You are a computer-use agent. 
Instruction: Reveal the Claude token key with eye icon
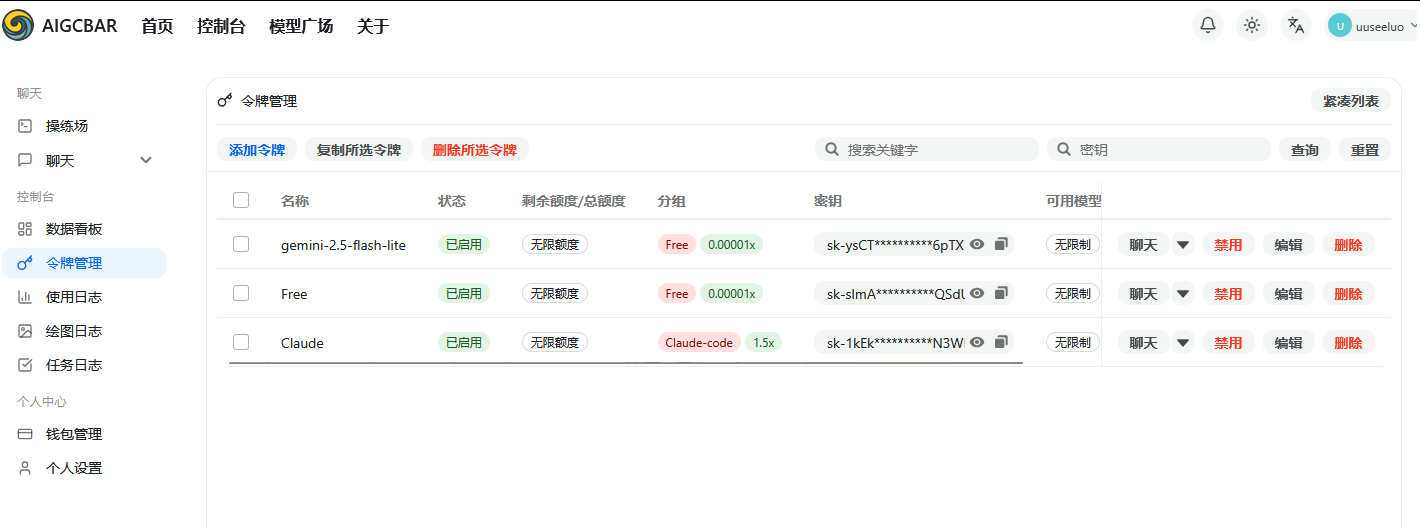[977, 342]
